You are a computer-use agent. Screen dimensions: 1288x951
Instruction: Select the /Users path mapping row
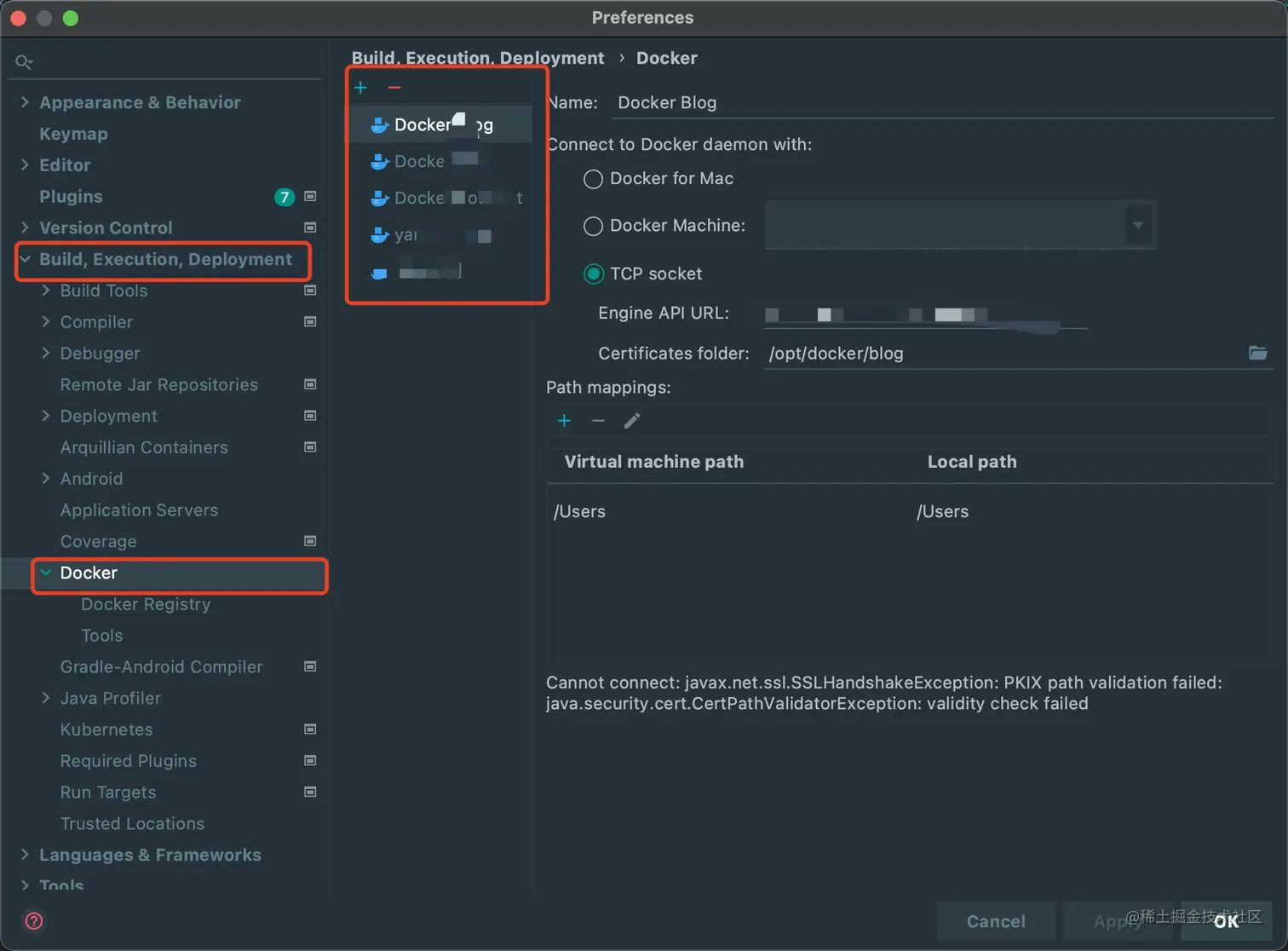910,511
